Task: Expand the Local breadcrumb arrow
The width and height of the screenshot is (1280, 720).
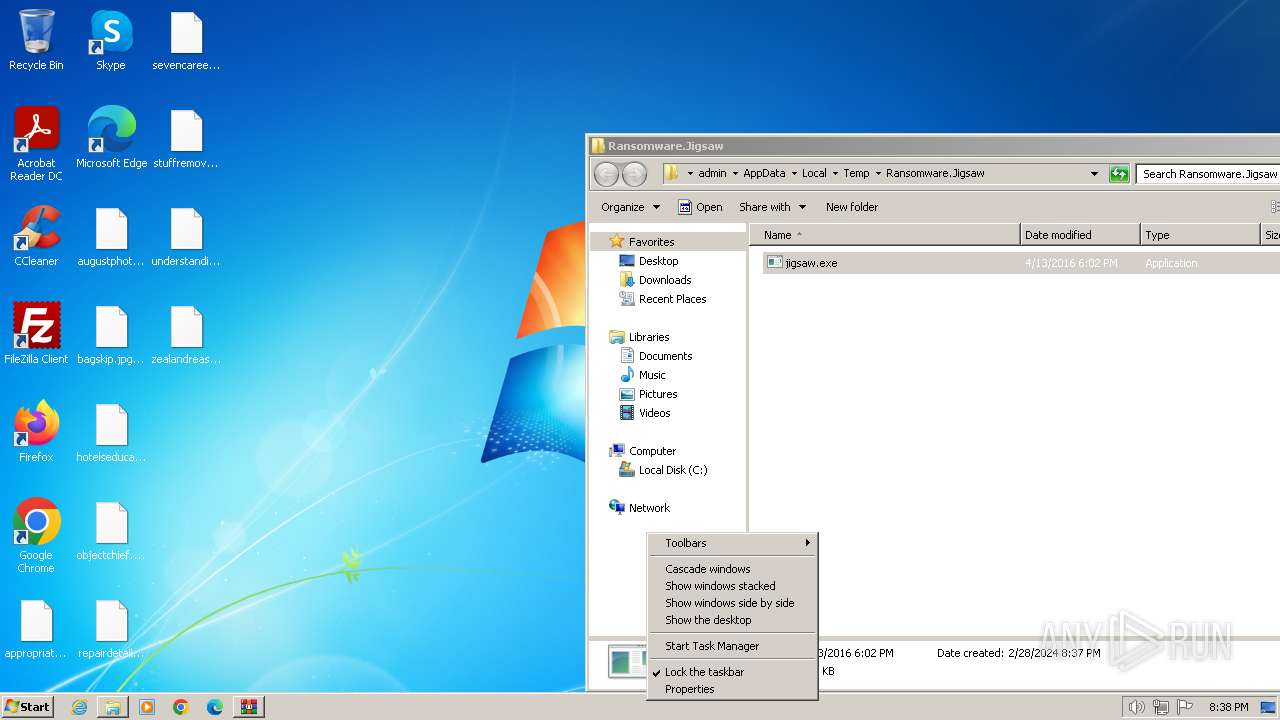Action: pos(835,174)
